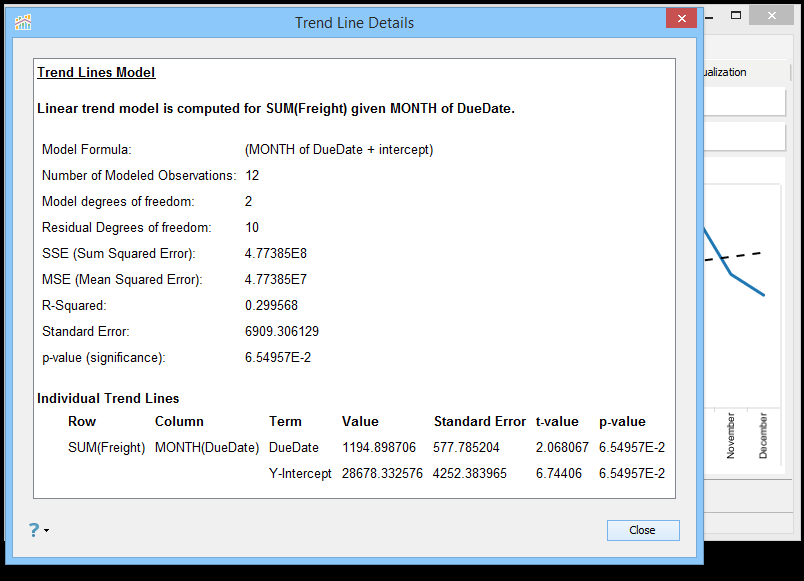Click the Y-Intercept term label
Viewport: 804px width, 581px height.
pos(300,473)
